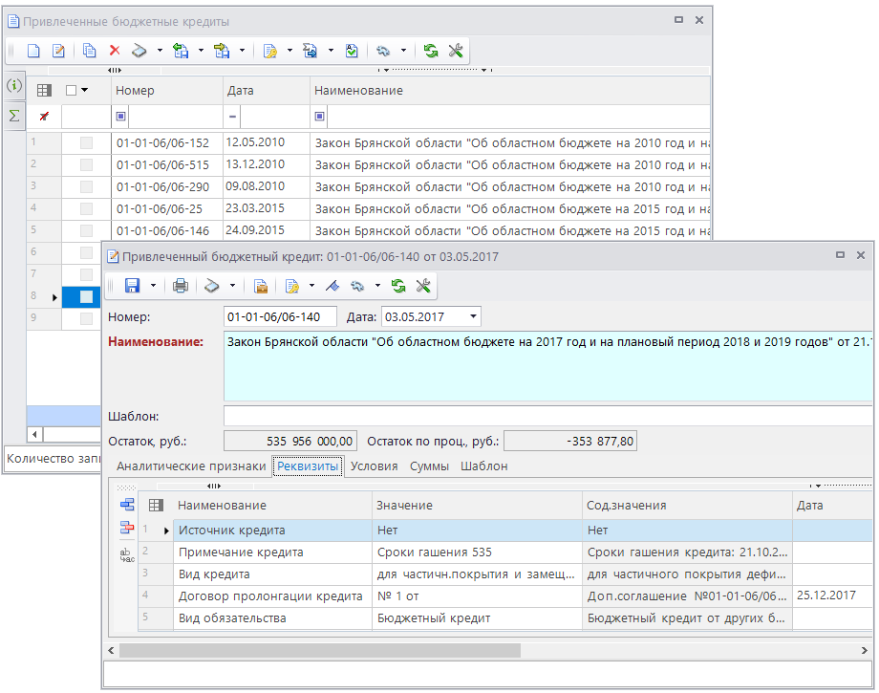
Task: Click the sigma totals icon in left sidebar
Action: click(x=14, y=116)
